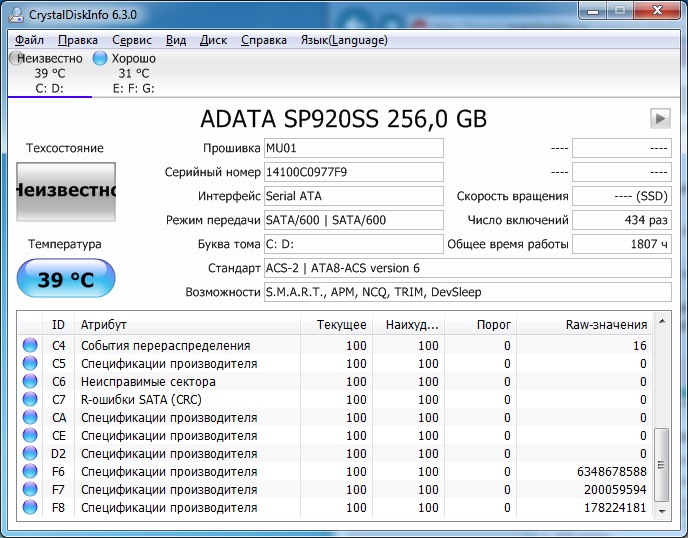Click the Температура label
Image resolution: width=688 pixels, height=538 pixels.
point(65,244)
